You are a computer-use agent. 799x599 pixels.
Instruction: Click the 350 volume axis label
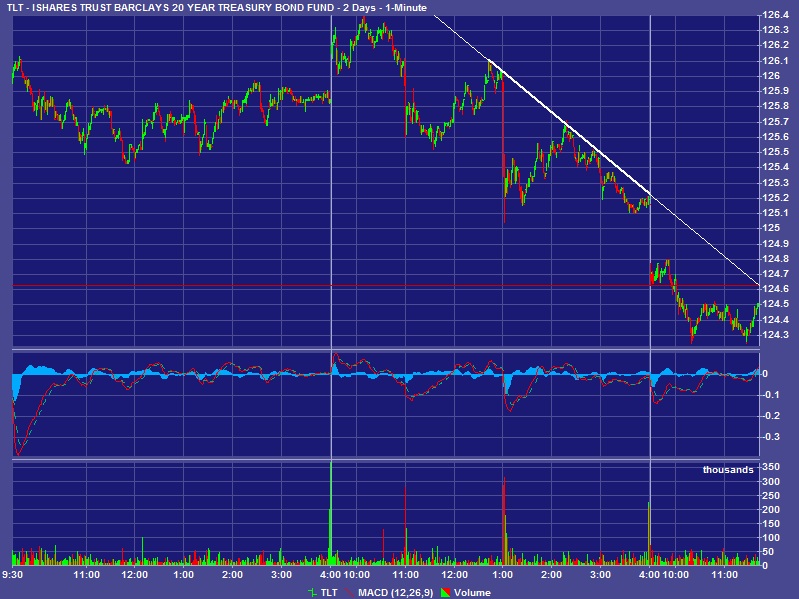pyautogui.click(x=771, y=467)
